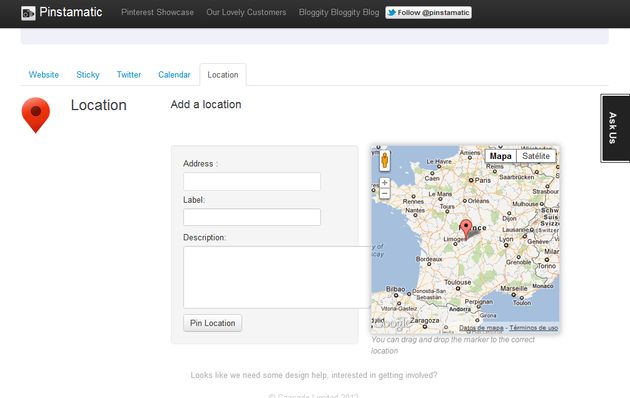Image resolution: width=630 pixels, height=398 pixels.
Task: Click the Nantes label on the map
Action: [415, 210]
